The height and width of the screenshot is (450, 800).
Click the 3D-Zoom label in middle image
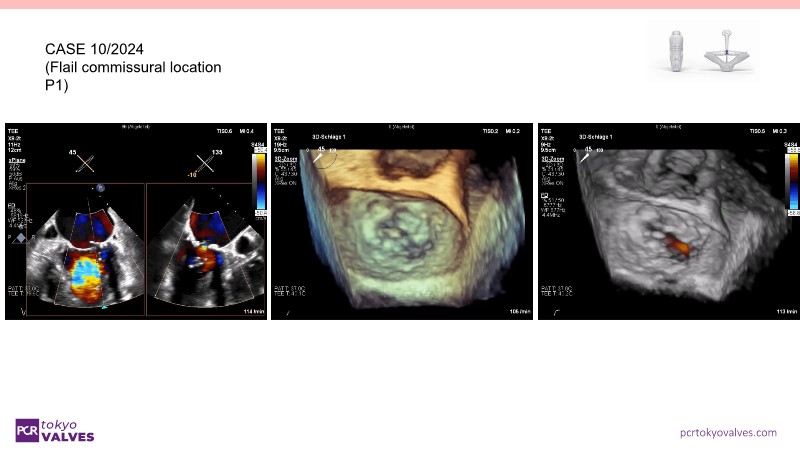(x=284, y=157)
